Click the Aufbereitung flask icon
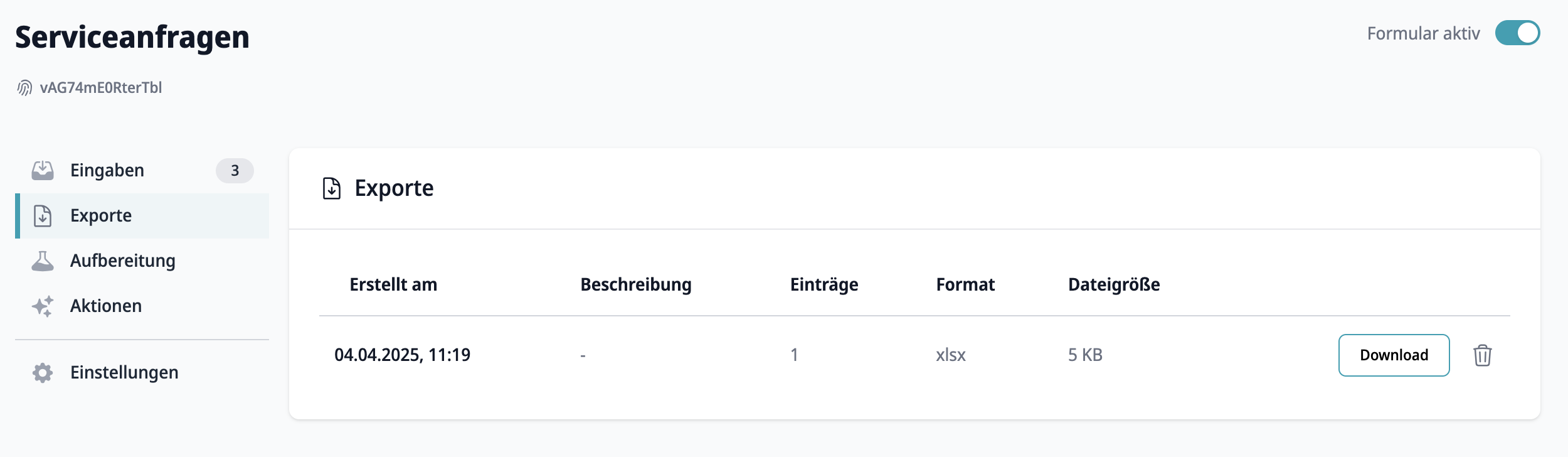The width and height of the screenshot is (1568, 457). point(43,261)
